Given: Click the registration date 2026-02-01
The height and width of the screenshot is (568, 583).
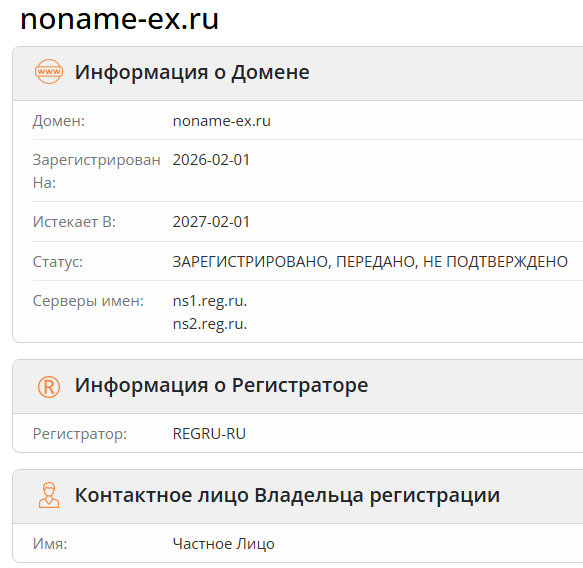Looking at the screenshot, I should 211,160.
